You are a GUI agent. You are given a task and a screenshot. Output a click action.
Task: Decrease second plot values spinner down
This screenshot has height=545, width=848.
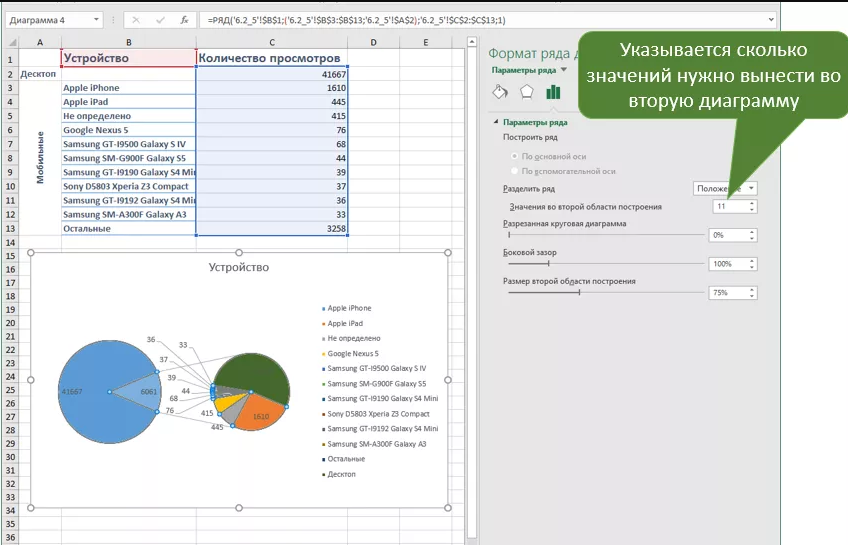pyautogui.click(x=752, y=209)
